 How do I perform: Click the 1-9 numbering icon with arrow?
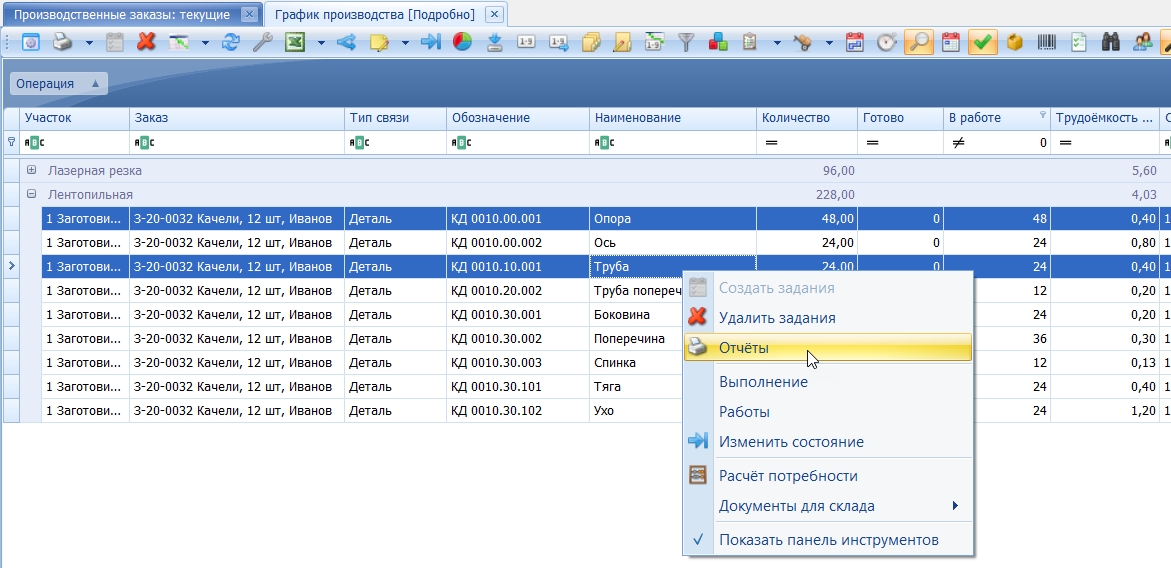point(558,43)
